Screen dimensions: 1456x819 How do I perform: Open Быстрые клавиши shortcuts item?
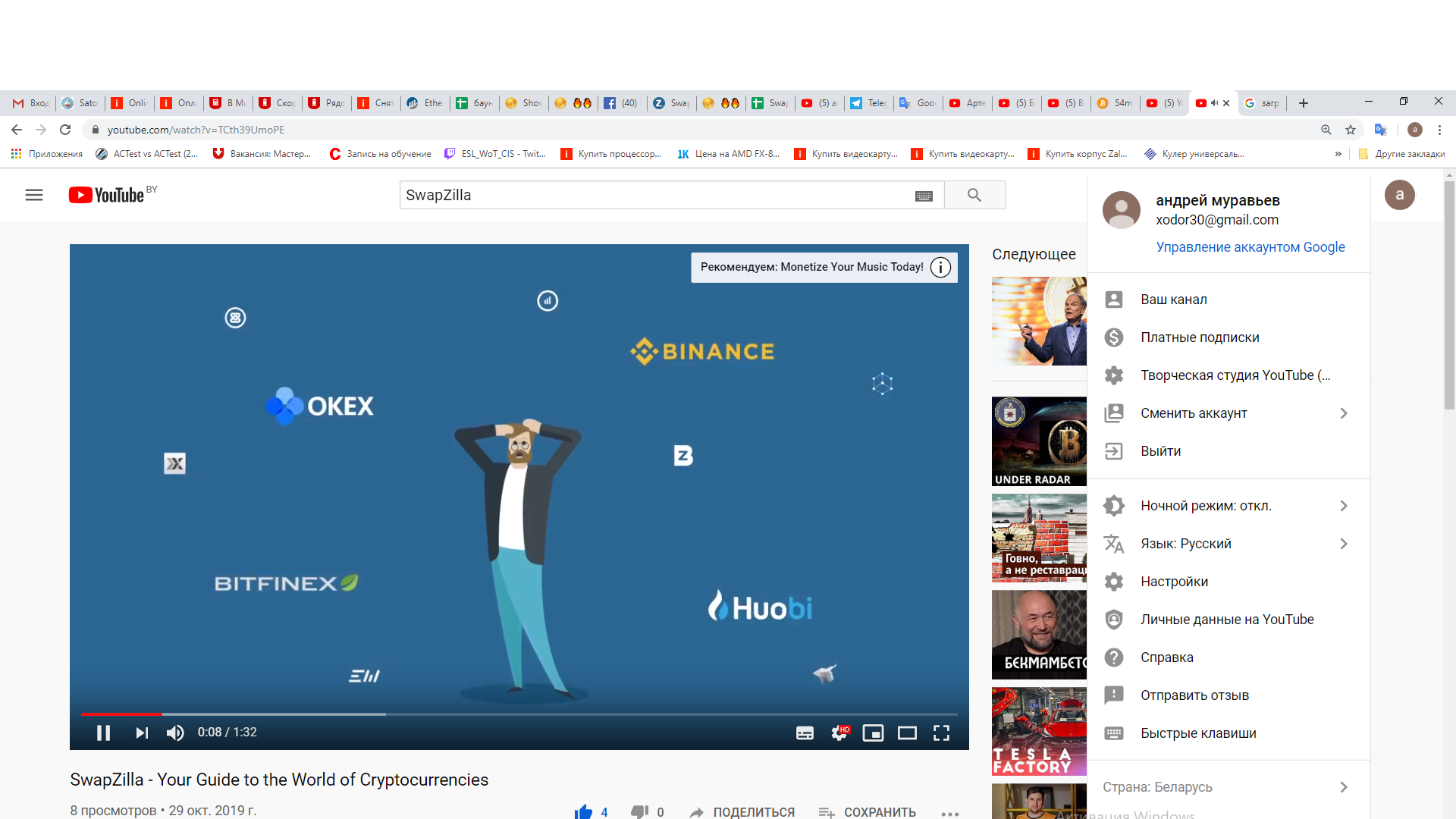point(1228,733)
